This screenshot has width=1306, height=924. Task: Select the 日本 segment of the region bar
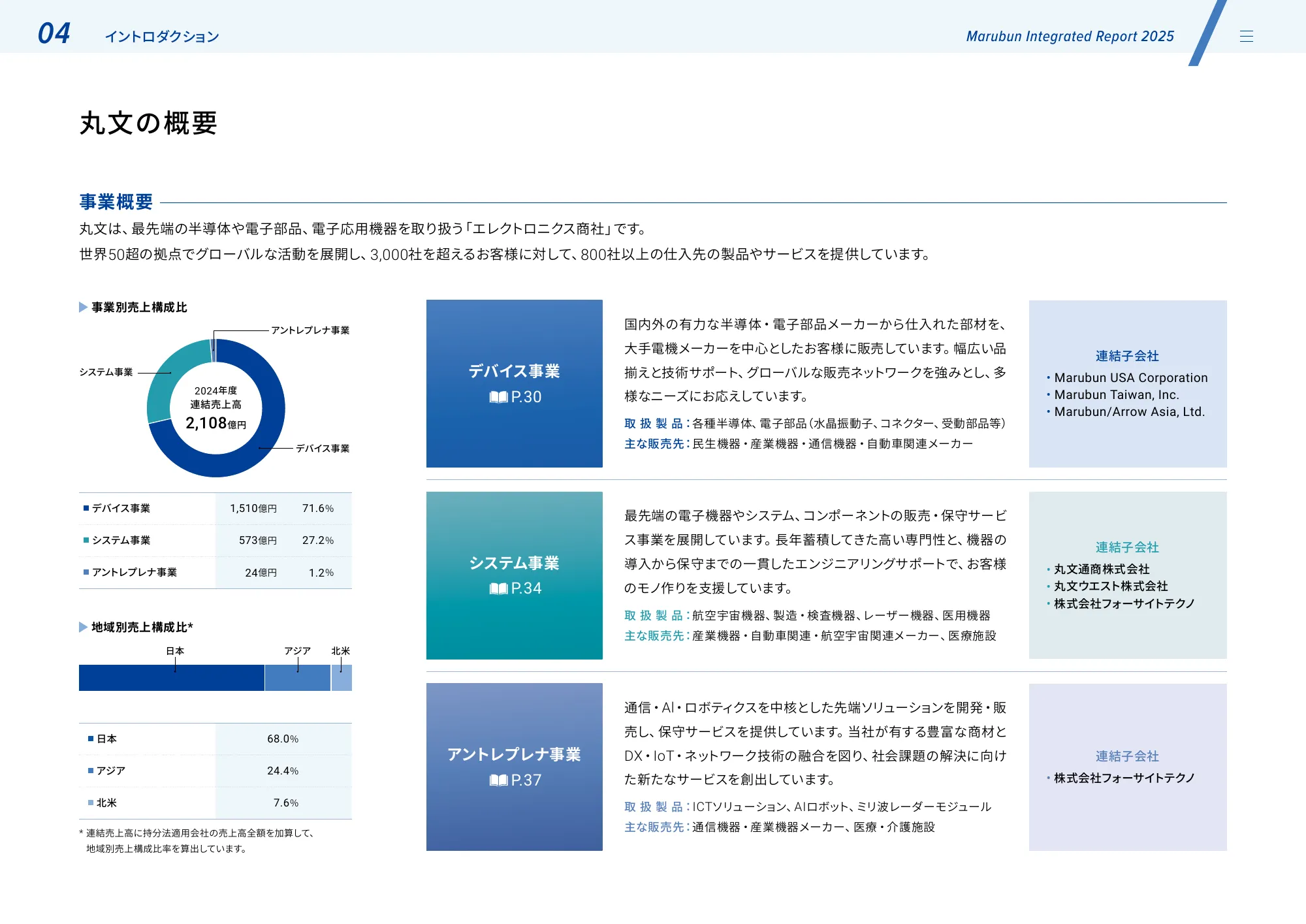[171, 677]
